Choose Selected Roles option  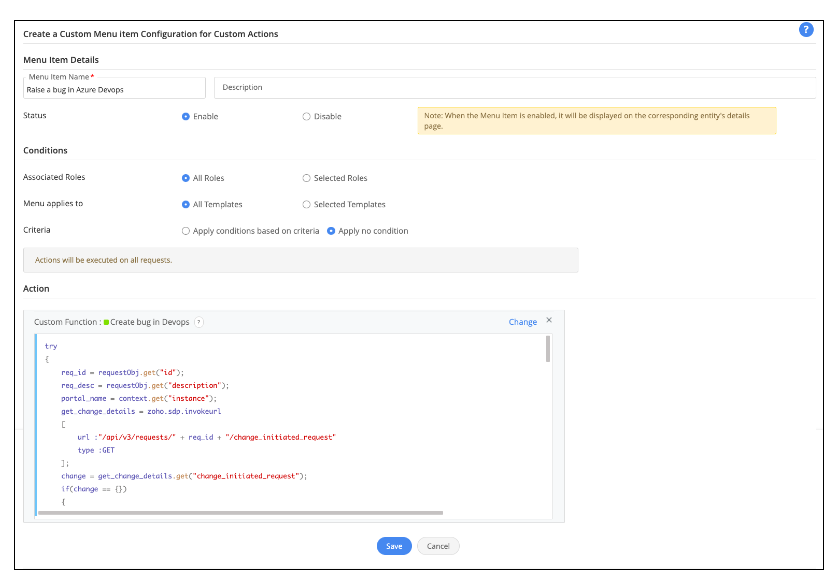pos(306,178)
